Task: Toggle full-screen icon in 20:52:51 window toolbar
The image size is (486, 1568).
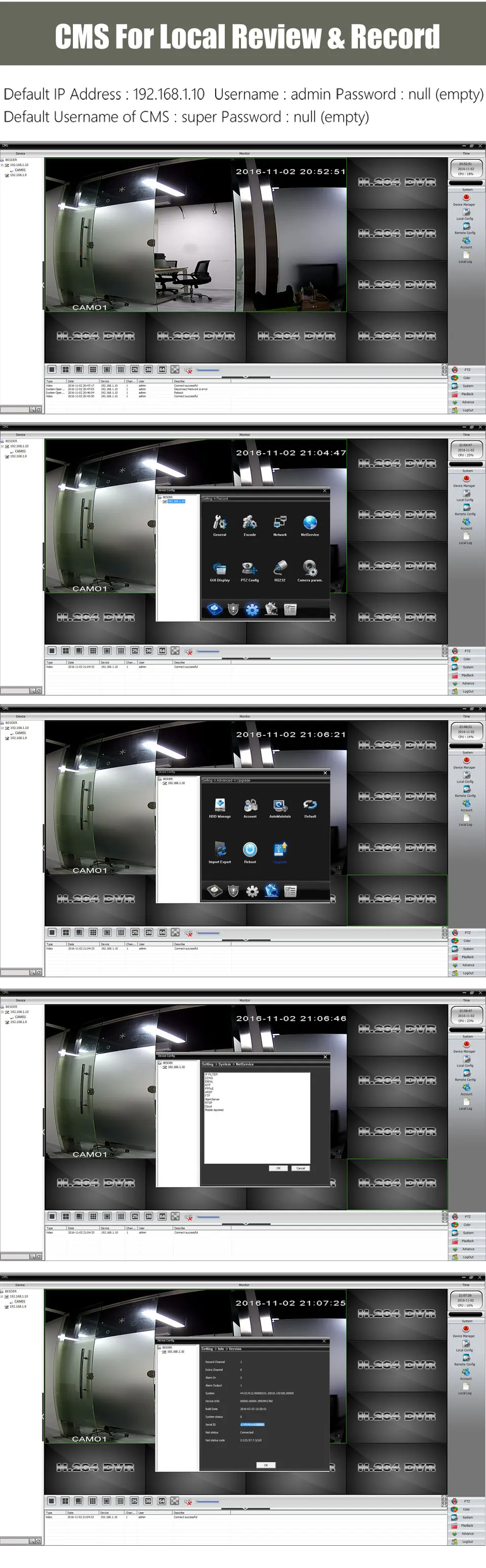Action: [x=175, y=369]
